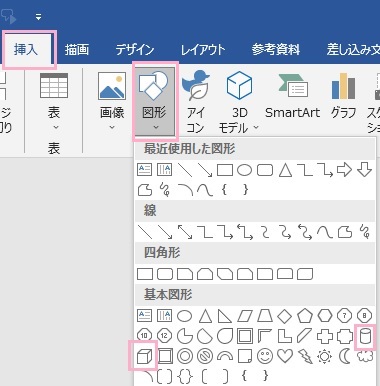This screenshot has height=386, width=380.
Task: Select the scribble tool in 線 section
Action: 365,232
